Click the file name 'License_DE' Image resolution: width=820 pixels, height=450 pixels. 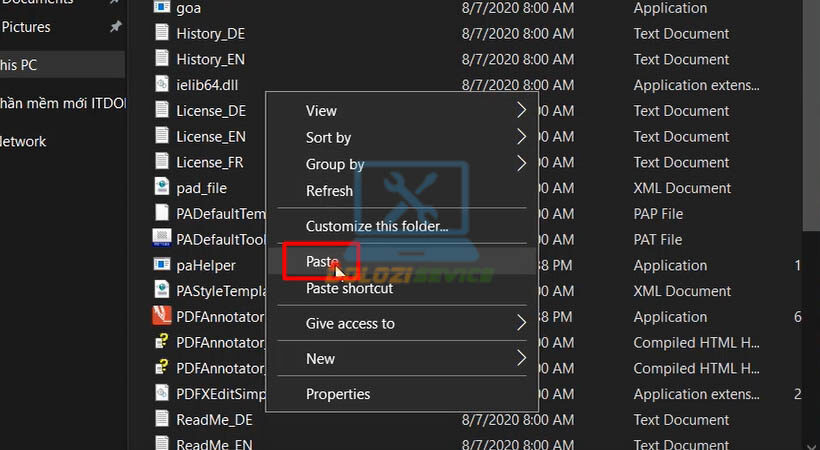(x=211, y=110)
